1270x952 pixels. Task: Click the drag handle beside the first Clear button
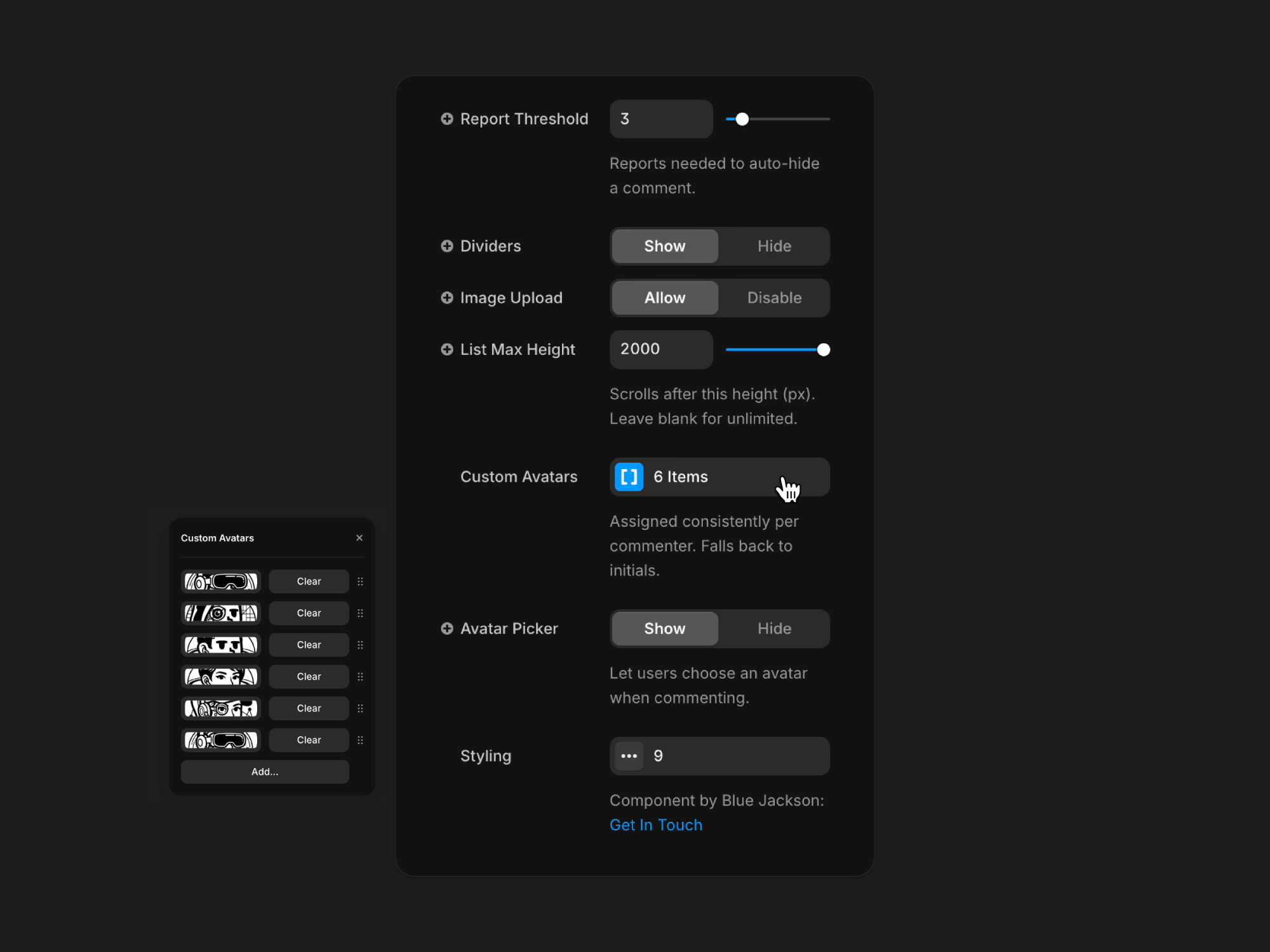pyautogui.click(x=360, y=581)
